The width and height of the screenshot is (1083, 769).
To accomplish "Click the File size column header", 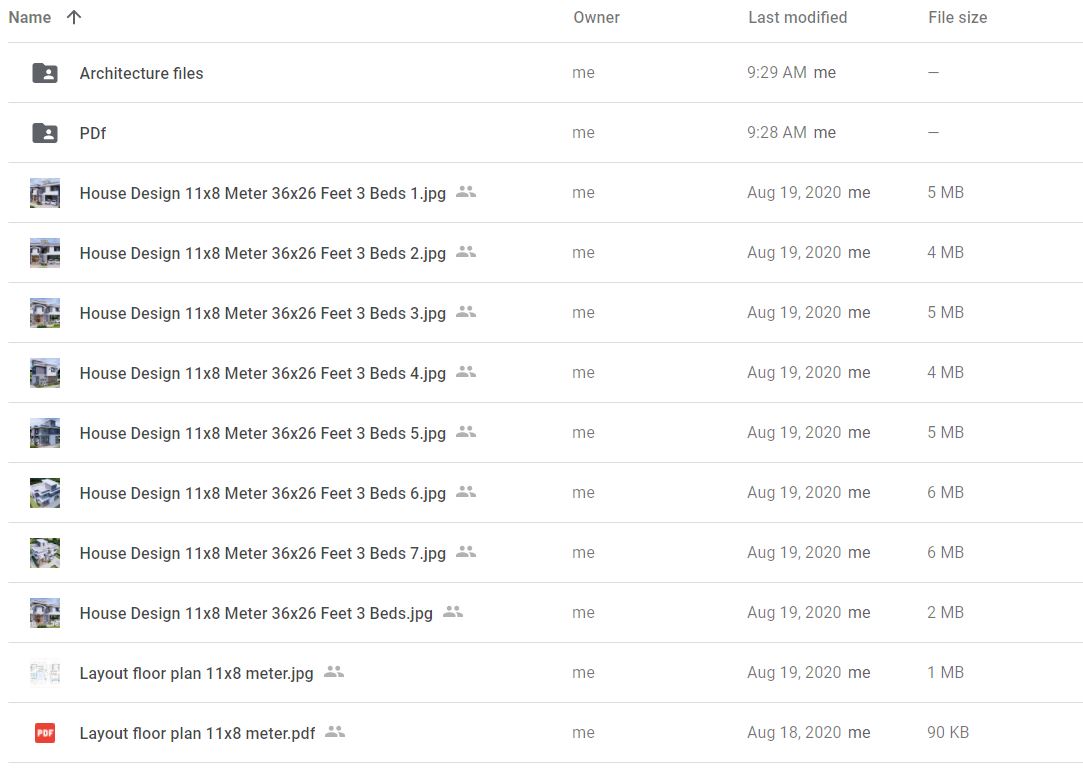I will pos(957,17).
